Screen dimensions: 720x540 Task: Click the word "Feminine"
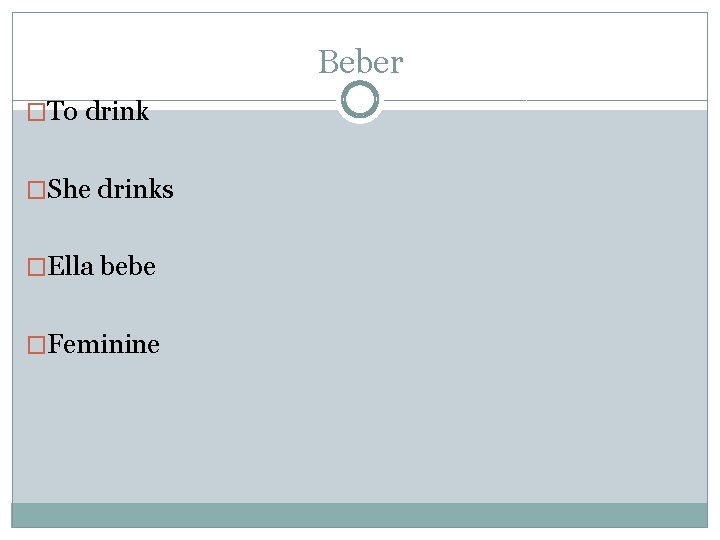(x=104, y=345)
